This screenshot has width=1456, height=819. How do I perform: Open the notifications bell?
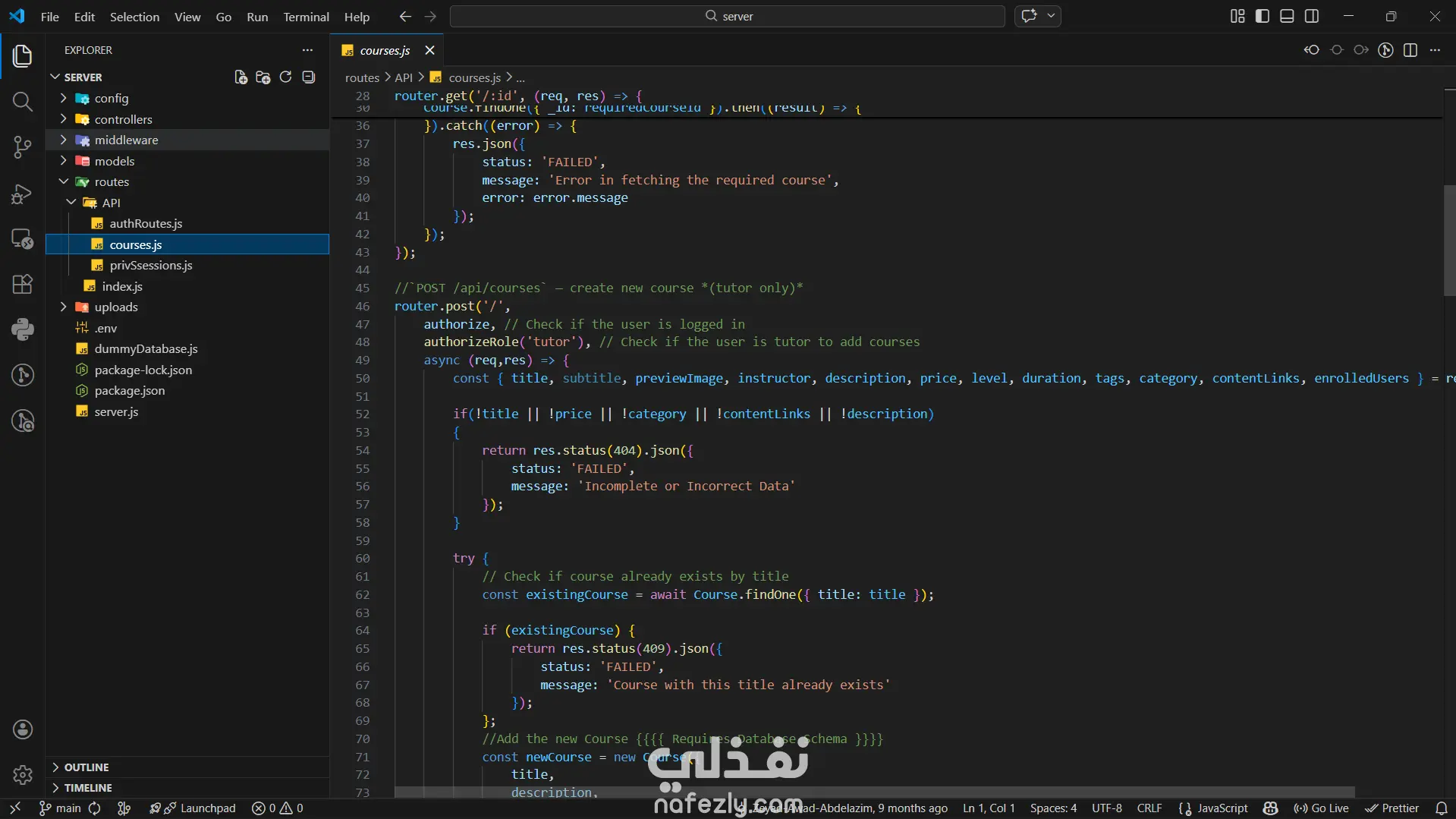[x=1442, y=808]
